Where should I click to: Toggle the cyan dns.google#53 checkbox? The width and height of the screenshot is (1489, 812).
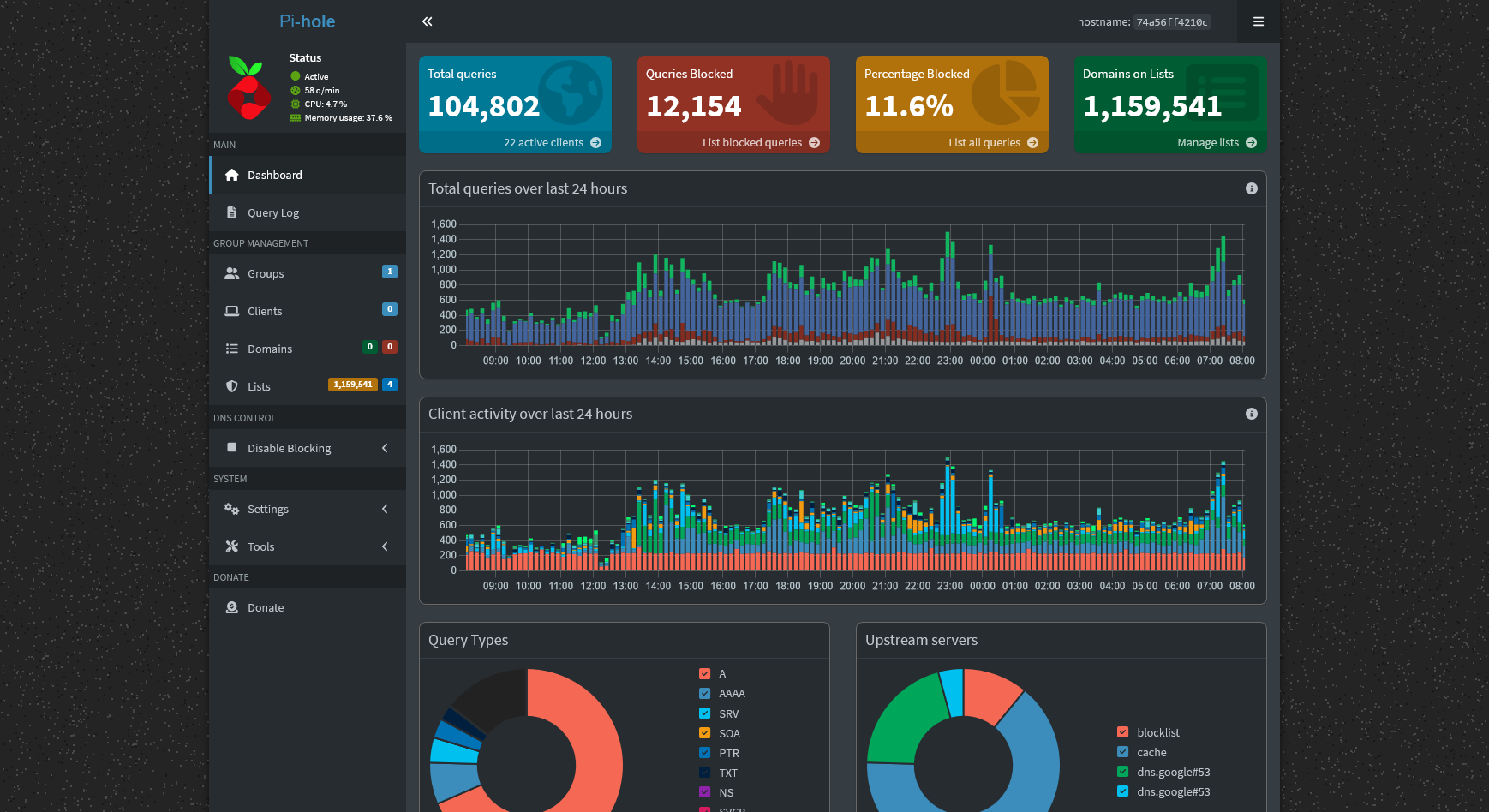[x=1122, y=791]
